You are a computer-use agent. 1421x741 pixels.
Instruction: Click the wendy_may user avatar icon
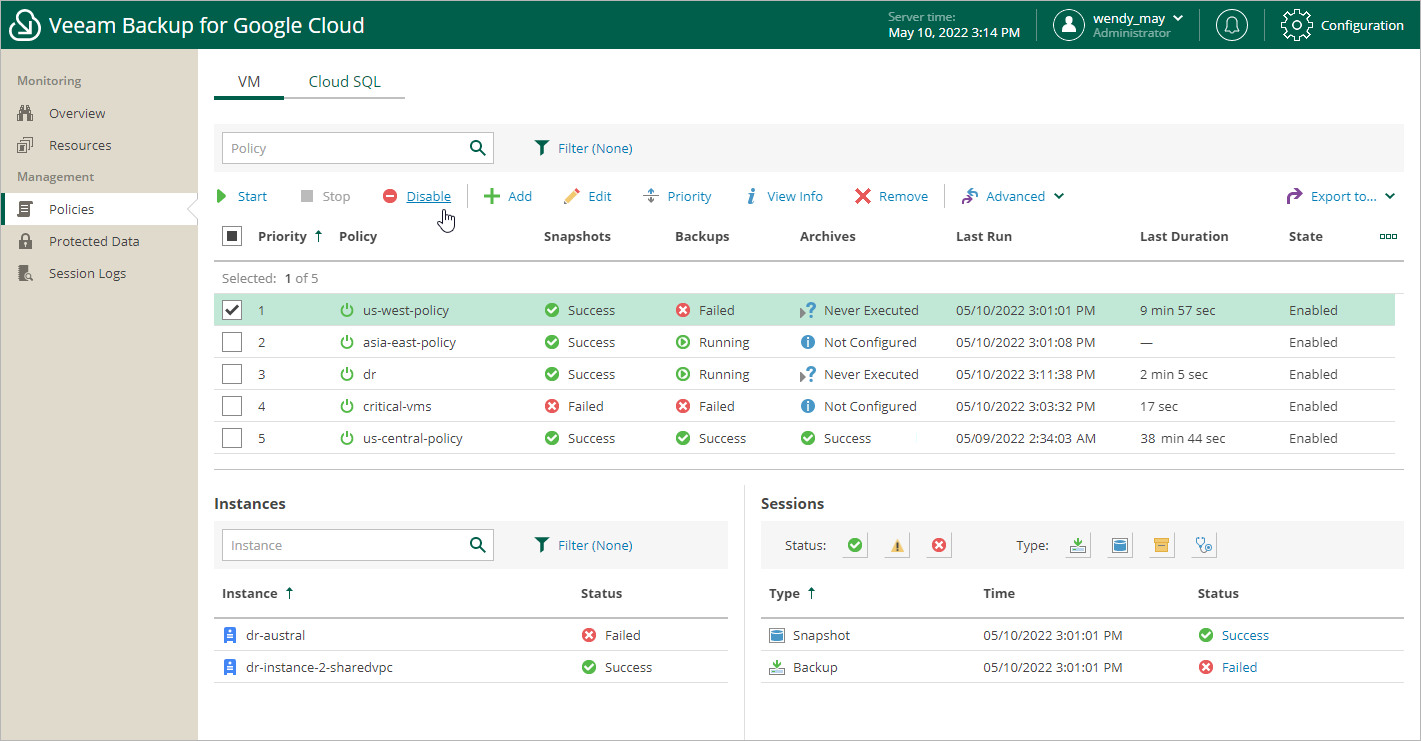1069,25
